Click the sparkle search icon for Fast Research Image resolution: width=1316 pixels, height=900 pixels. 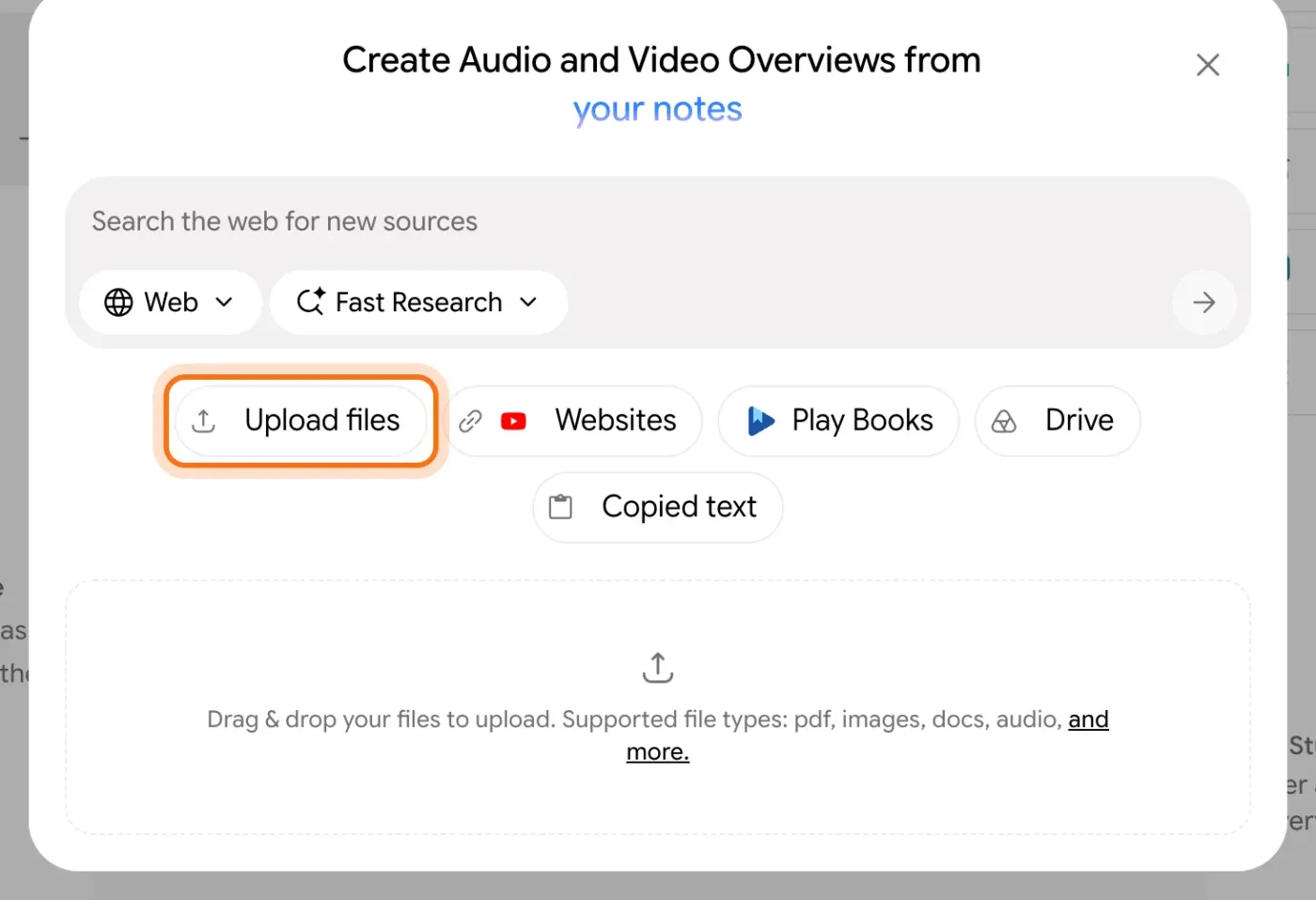[x=311, y=302]
